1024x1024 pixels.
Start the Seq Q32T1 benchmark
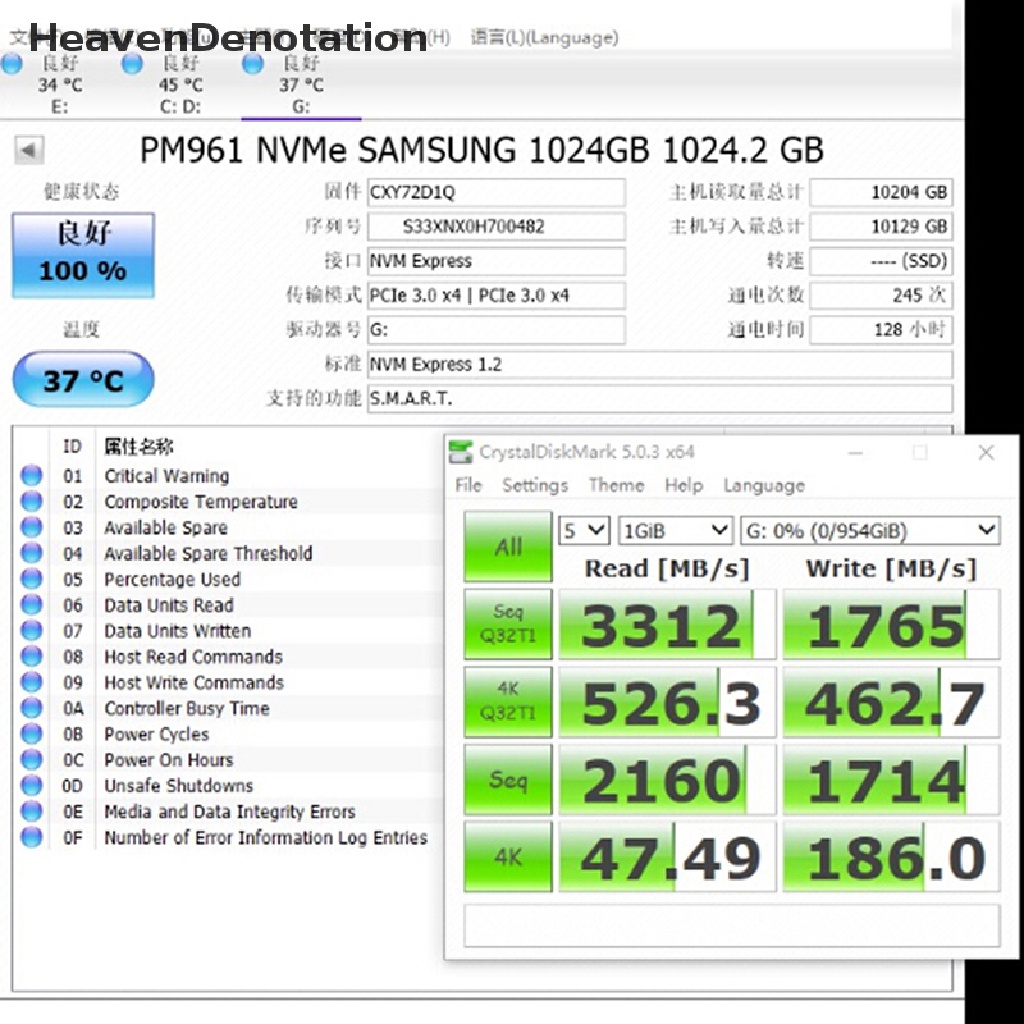[x=507, y=624]
